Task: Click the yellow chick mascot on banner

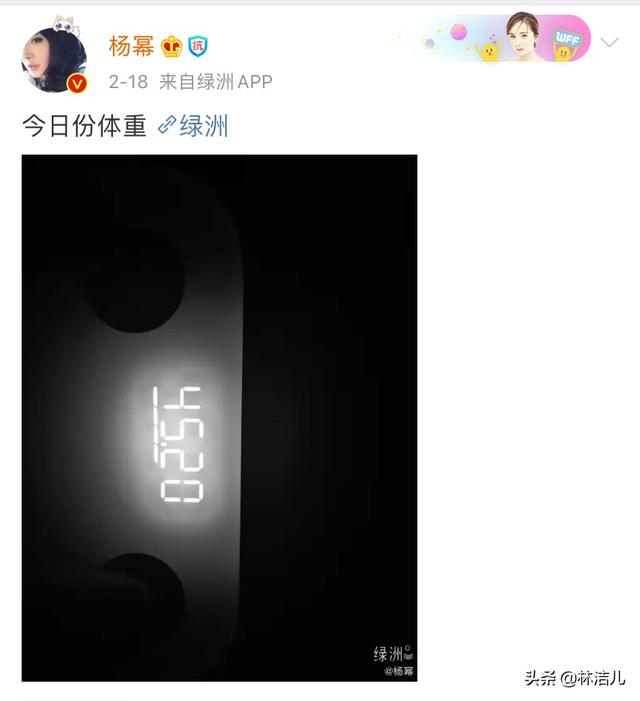Action: [488, 50]
